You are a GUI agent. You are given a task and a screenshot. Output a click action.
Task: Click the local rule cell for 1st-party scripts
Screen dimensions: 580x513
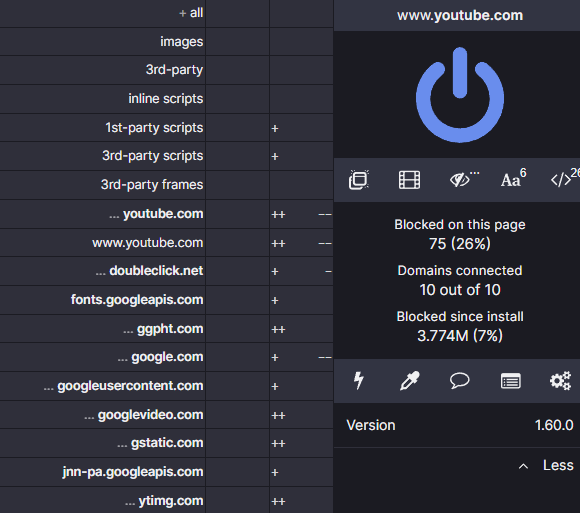point(301,128)
